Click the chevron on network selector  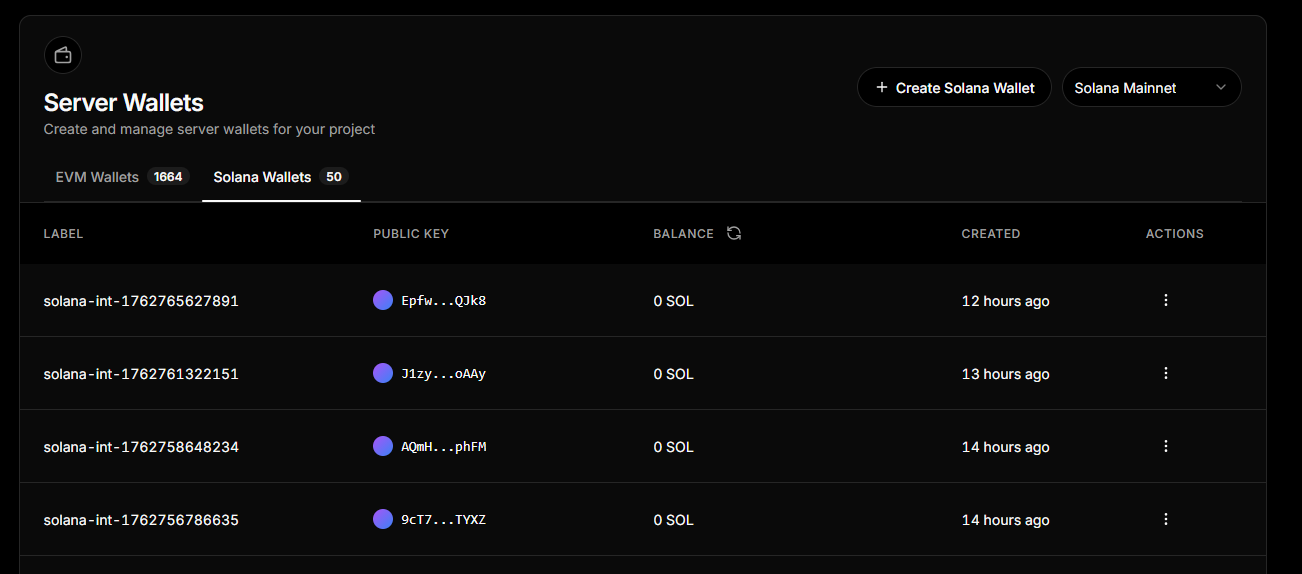click(x=1220, y=88)
